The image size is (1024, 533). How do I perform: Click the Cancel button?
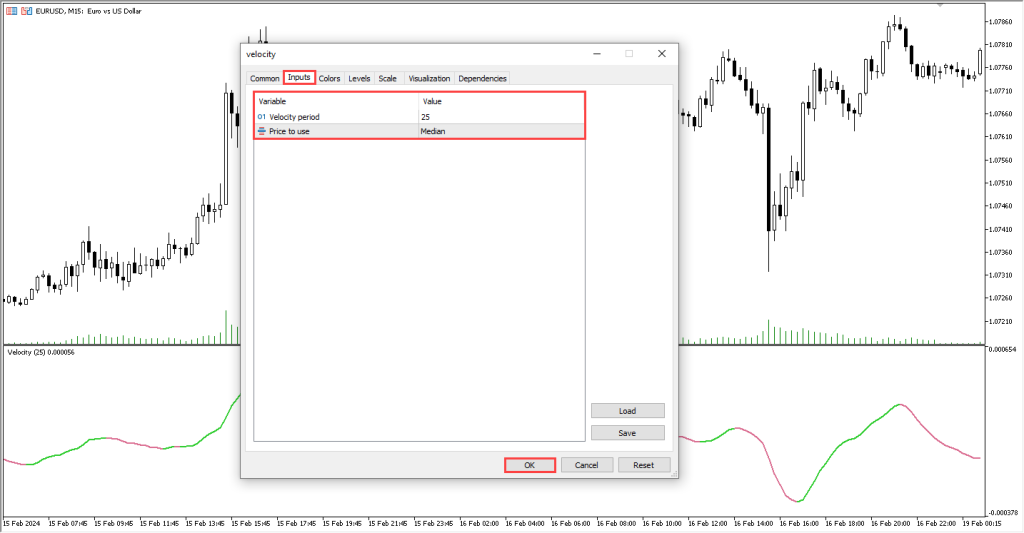(586, 465)
